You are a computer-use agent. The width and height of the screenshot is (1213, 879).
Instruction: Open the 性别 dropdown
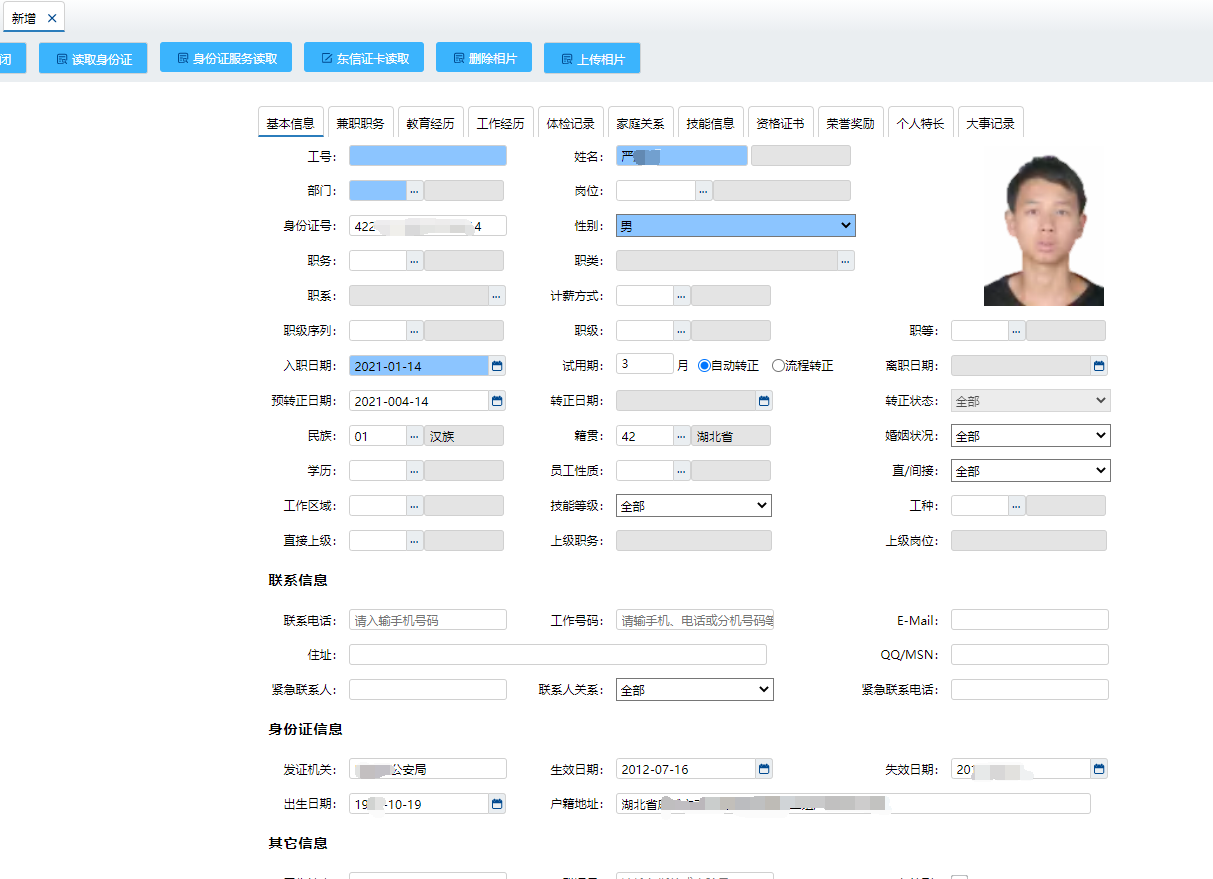735,225
